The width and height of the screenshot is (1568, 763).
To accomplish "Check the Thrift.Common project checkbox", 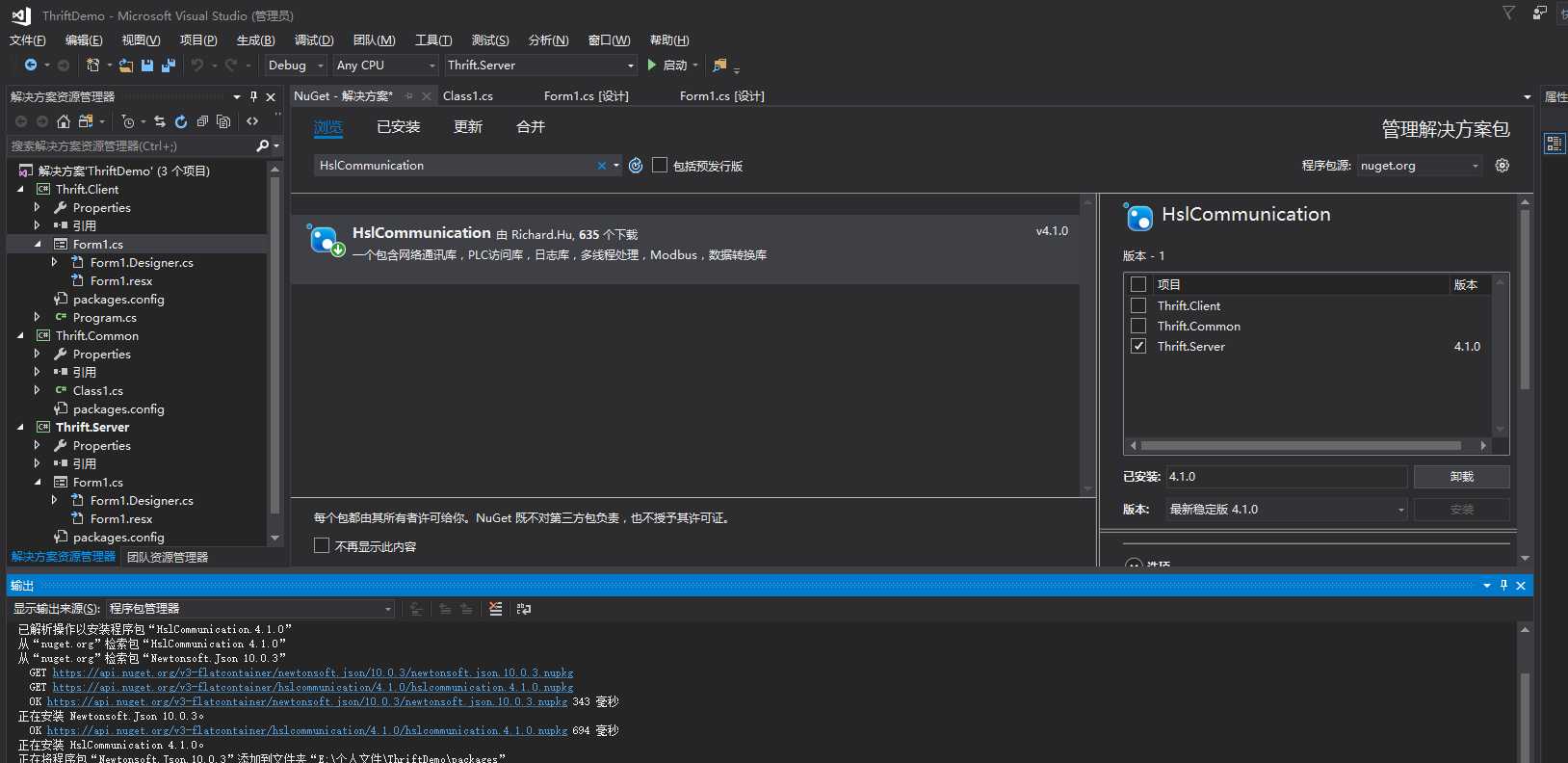I will 1138,326.
